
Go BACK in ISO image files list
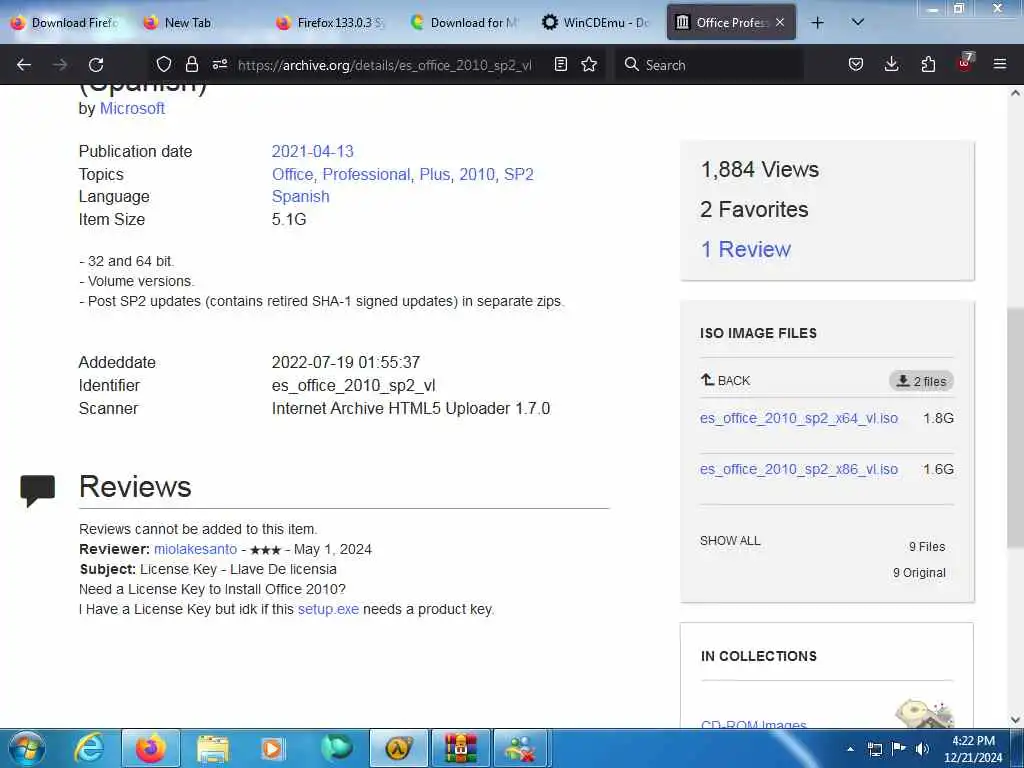tap(726, 380)
